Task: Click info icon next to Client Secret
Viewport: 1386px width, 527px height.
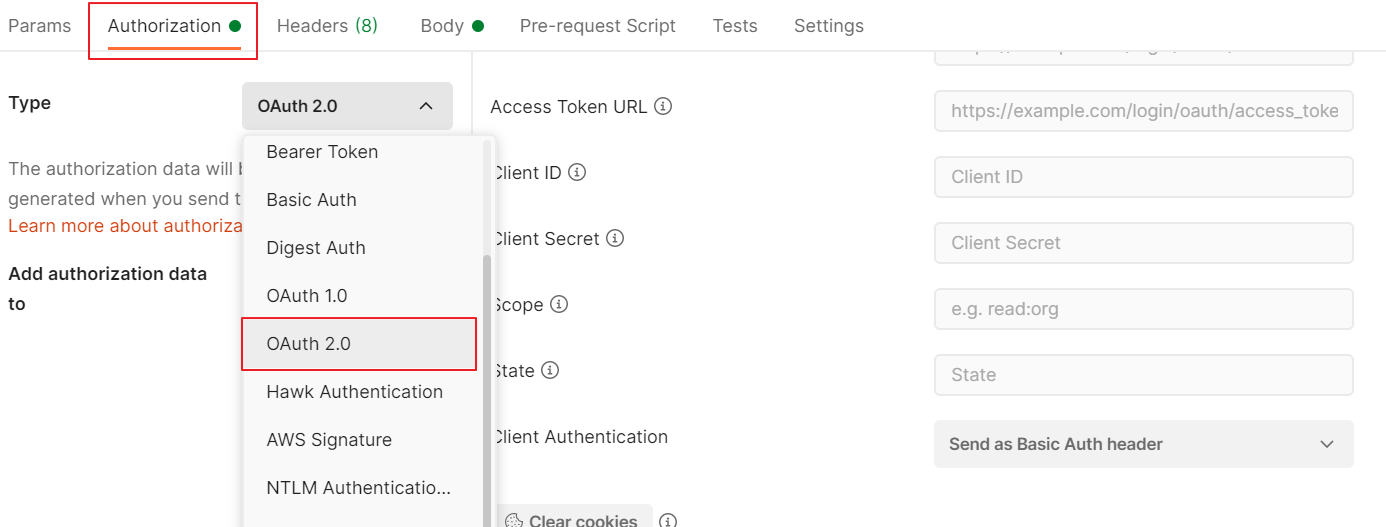Action: pyautogui.click(x=615, y=238)
